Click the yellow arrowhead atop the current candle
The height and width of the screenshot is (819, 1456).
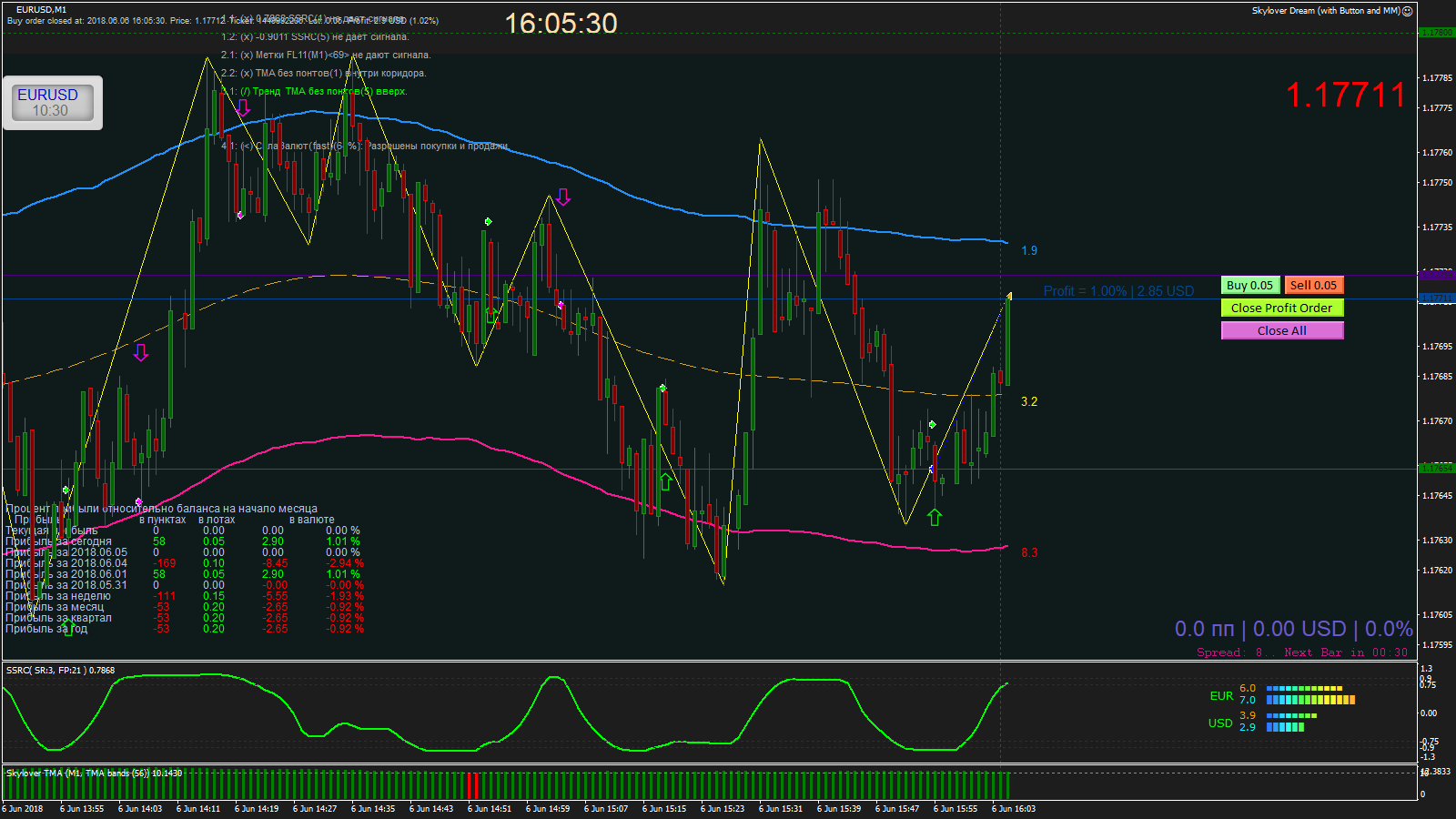(x=1009, y=296)
